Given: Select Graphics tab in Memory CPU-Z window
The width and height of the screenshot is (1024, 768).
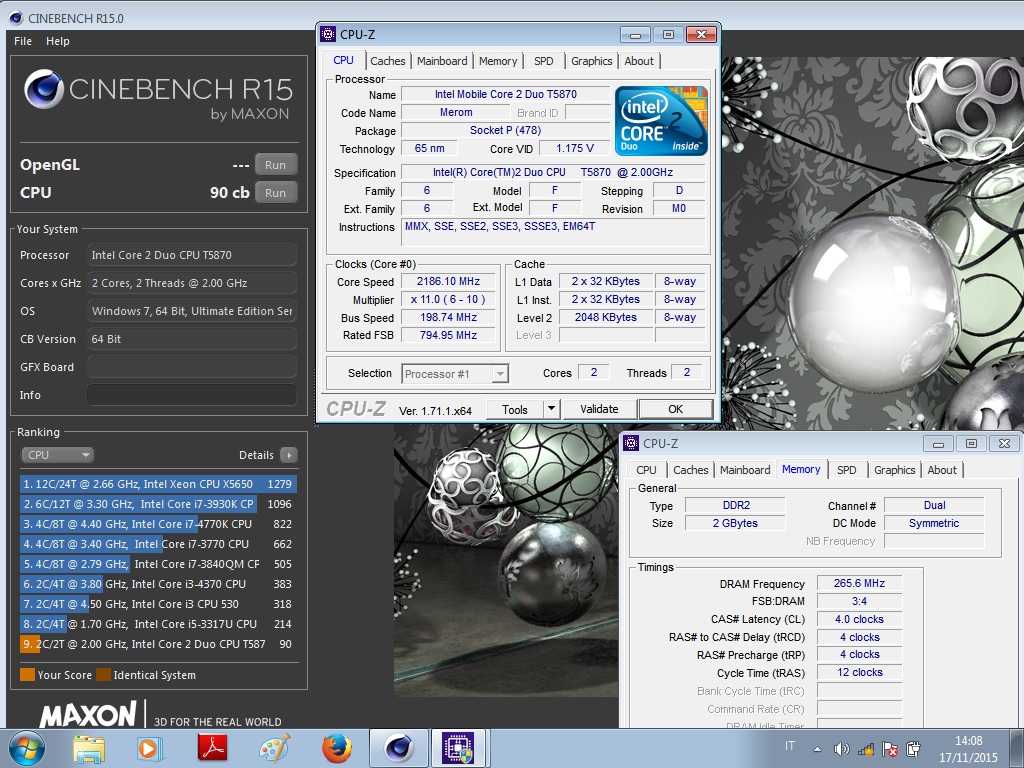Looking at the screenshot, I should click(x=895, y=470).
